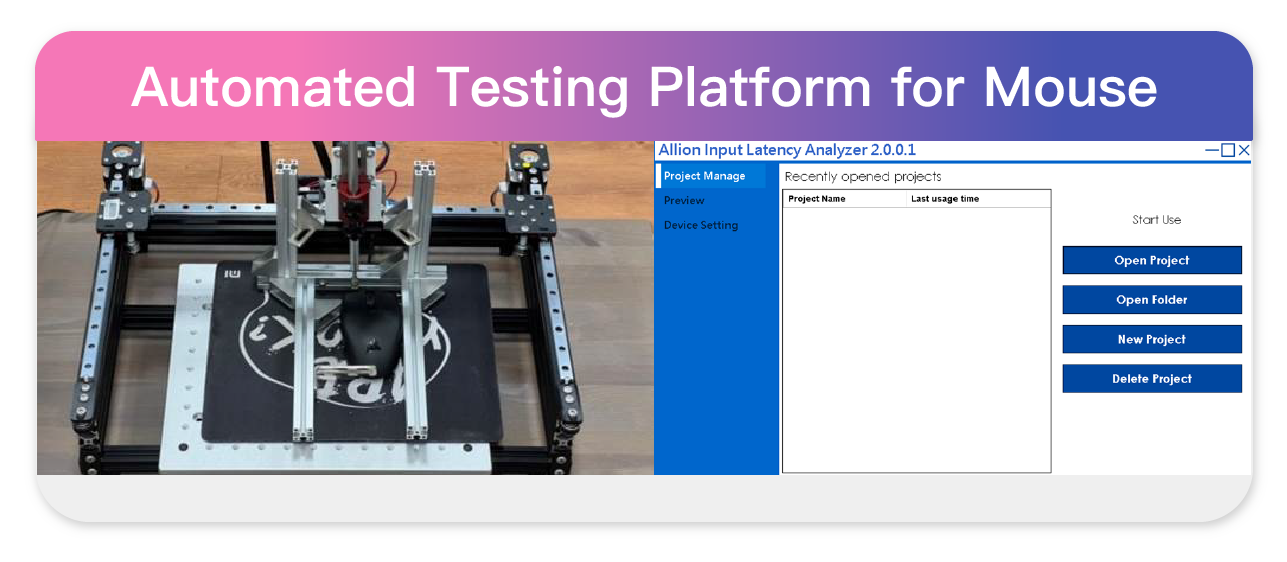Sort by the Last usage time column
This screenshot has width=1287, height=562.
click(x=945, y=199)
